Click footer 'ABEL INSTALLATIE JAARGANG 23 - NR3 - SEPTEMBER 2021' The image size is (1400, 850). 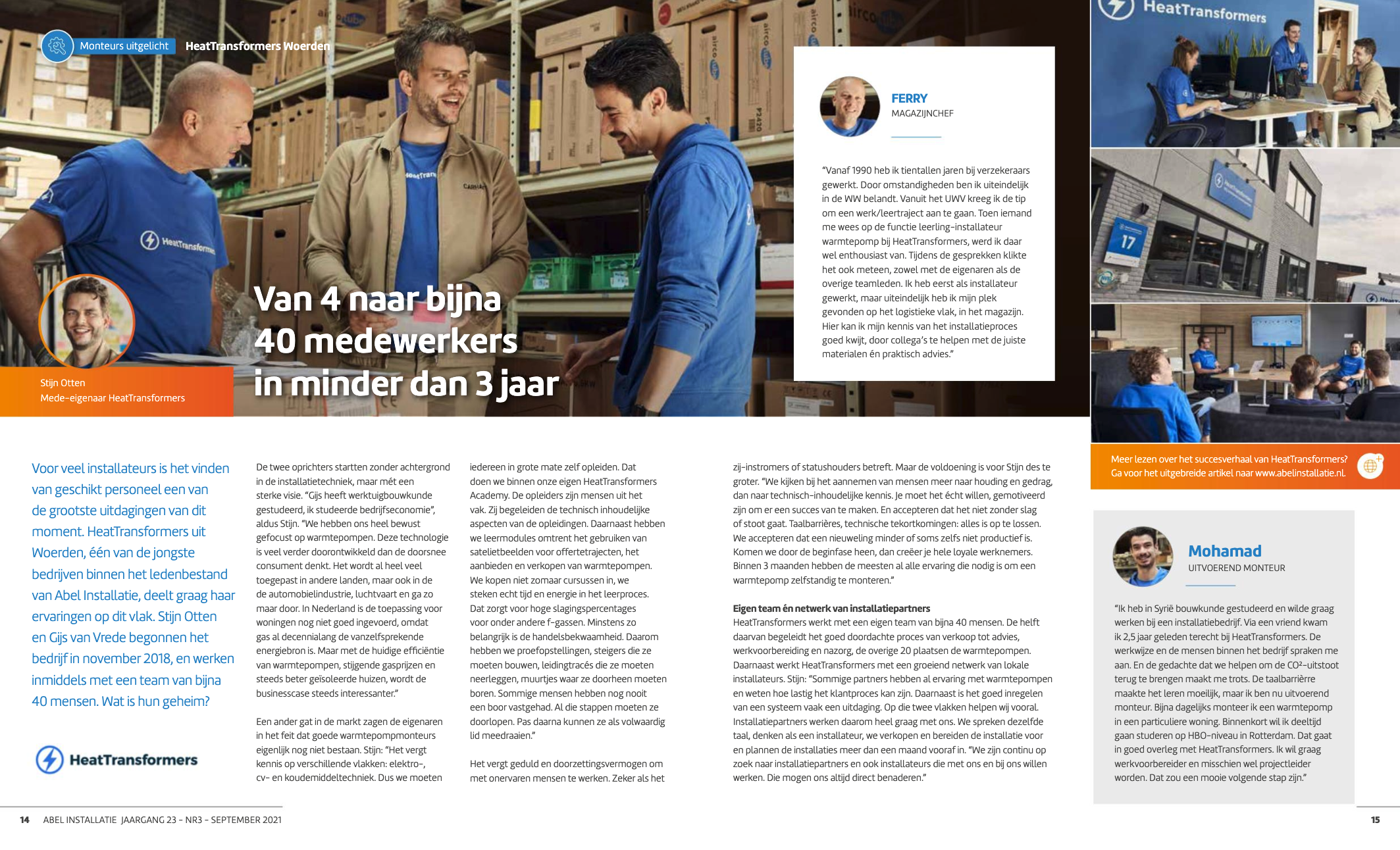162,820
